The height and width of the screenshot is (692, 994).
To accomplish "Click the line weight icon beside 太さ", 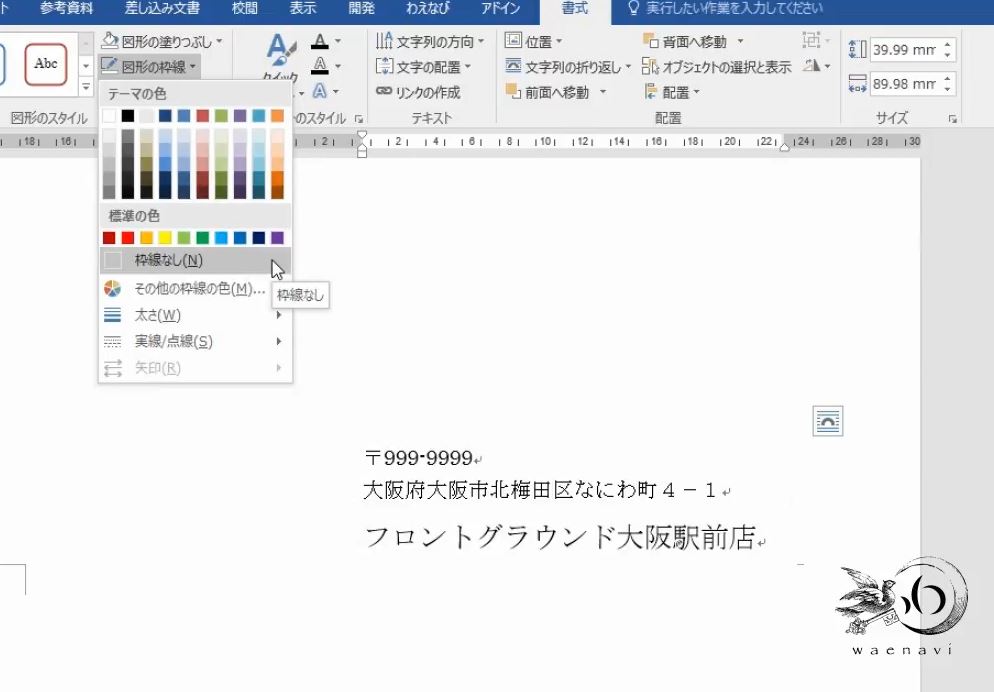I will coord(112,315).
